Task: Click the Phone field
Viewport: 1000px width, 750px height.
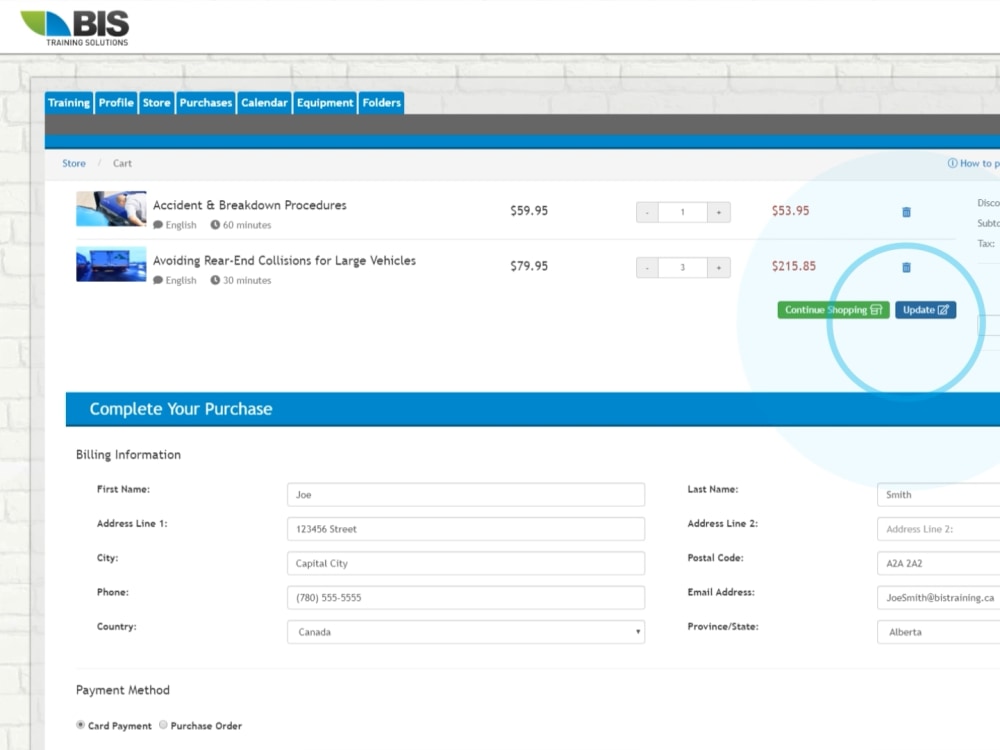Action: point(466,598)
